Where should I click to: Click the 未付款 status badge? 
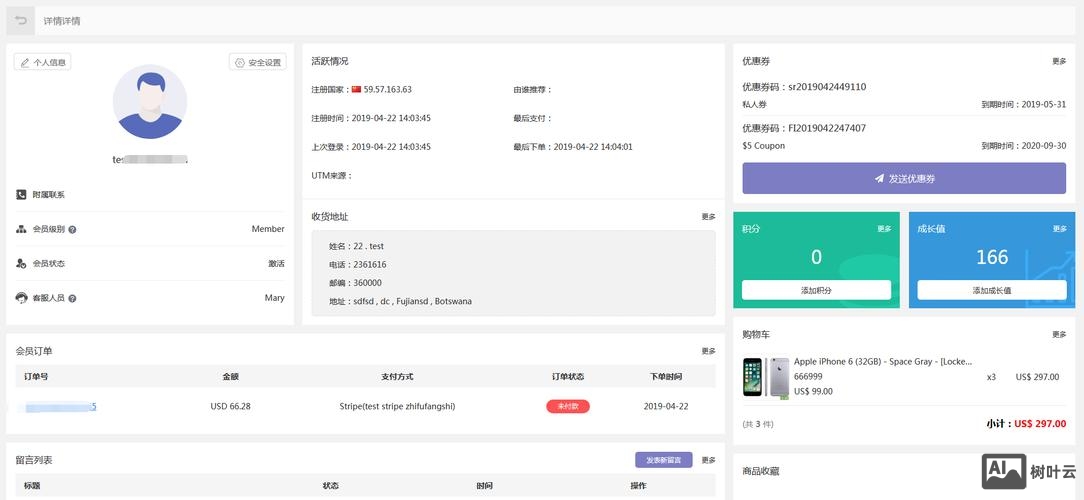click(568, 407)
